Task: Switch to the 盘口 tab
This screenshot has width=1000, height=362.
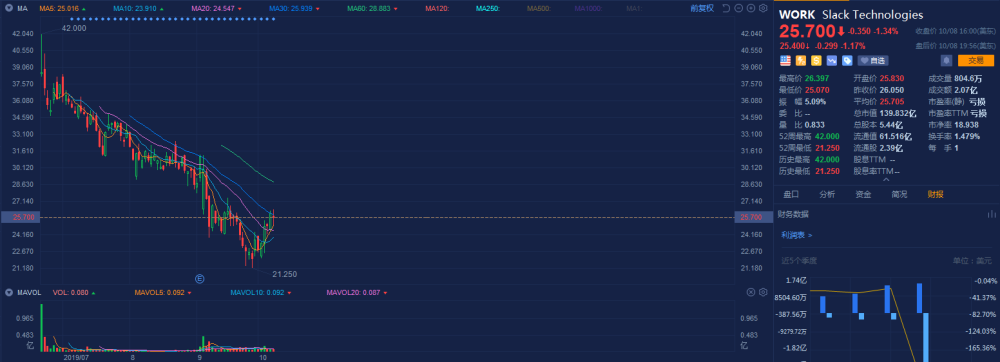Action: pos(791,194)
